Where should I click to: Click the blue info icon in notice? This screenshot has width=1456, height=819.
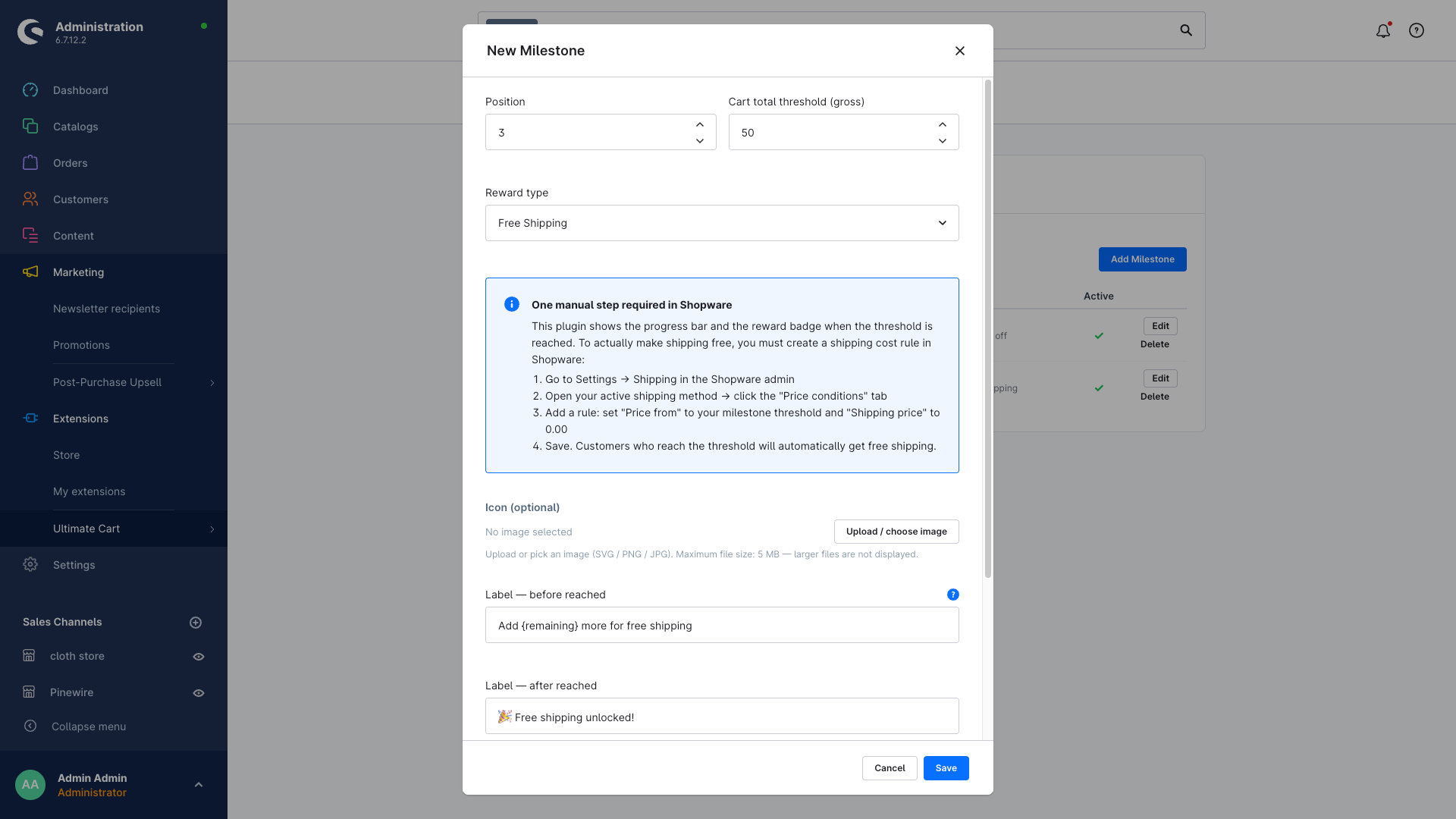[x=512, y=304]
